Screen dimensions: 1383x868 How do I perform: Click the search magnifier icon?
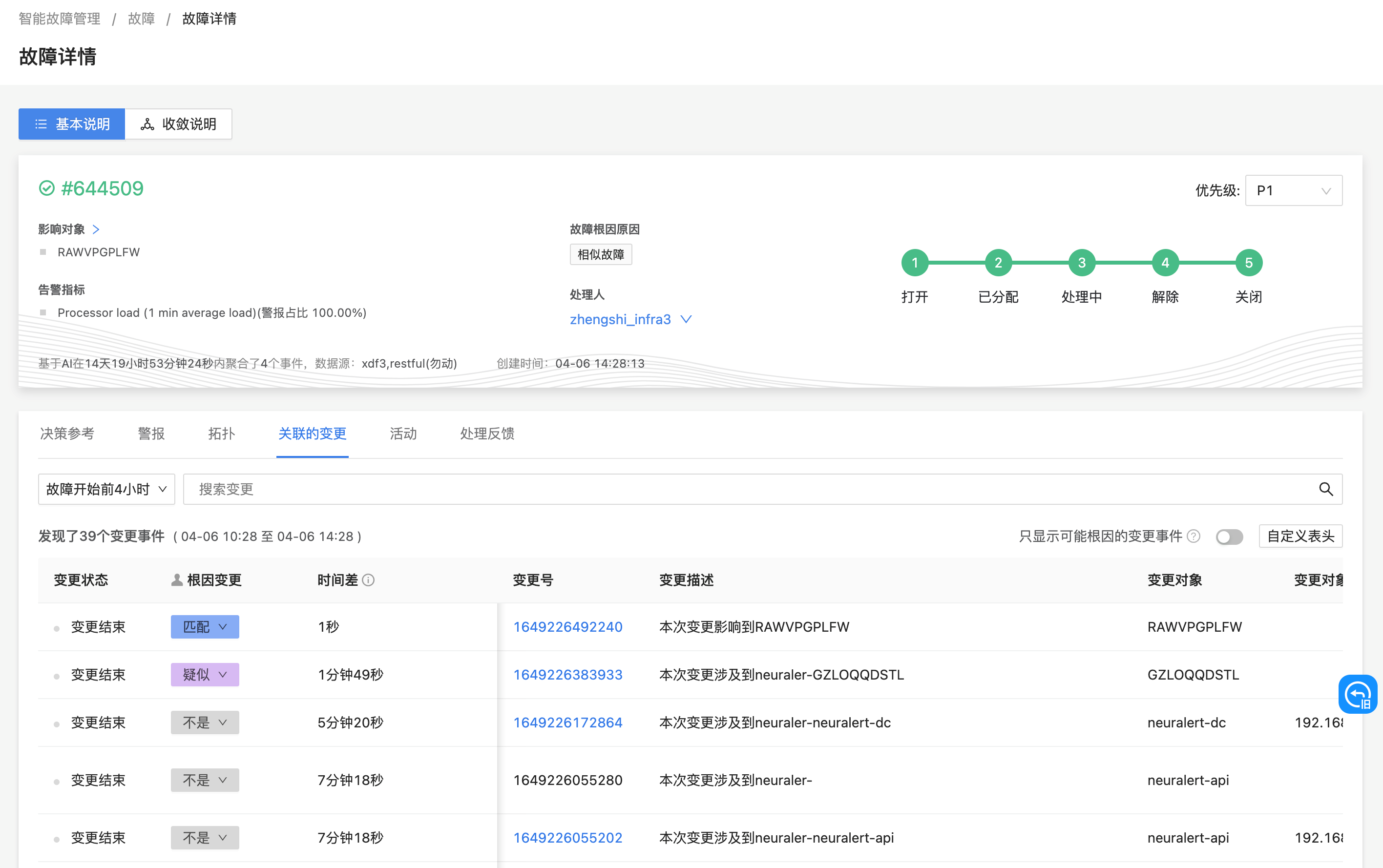tap(1325, 489)
